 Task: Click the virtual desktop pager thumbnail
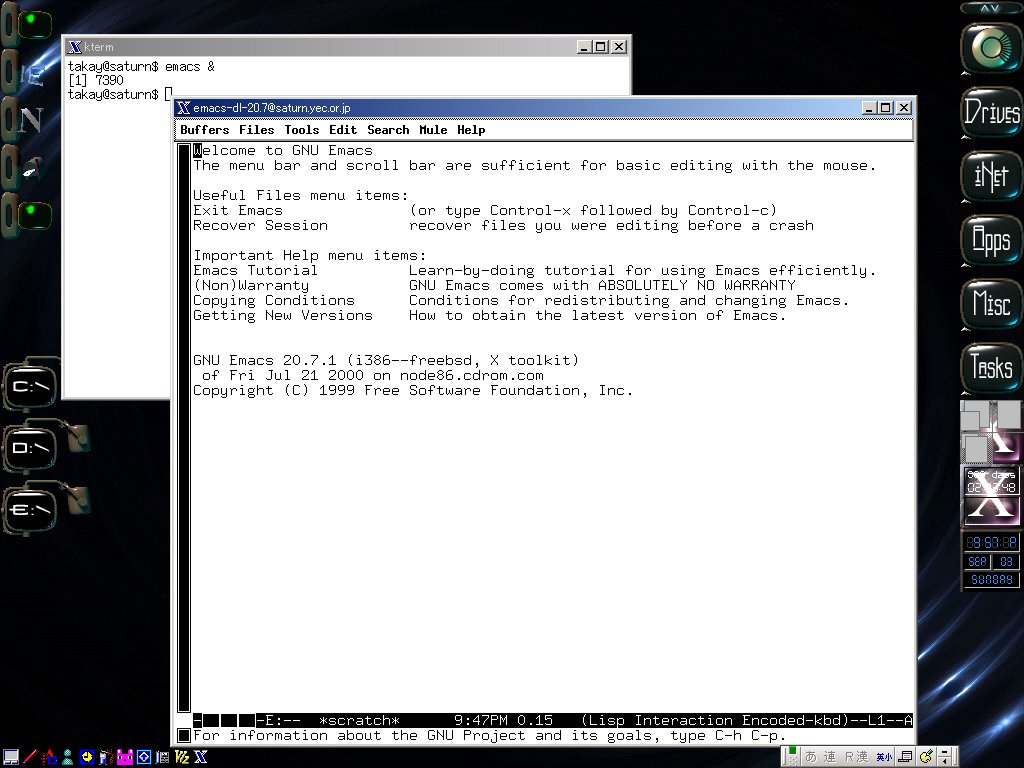pos(991,432)
